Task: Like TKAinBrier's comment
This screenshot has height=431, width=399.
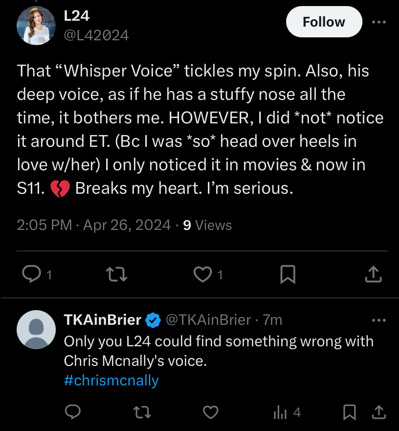Action: click(211, 412)
